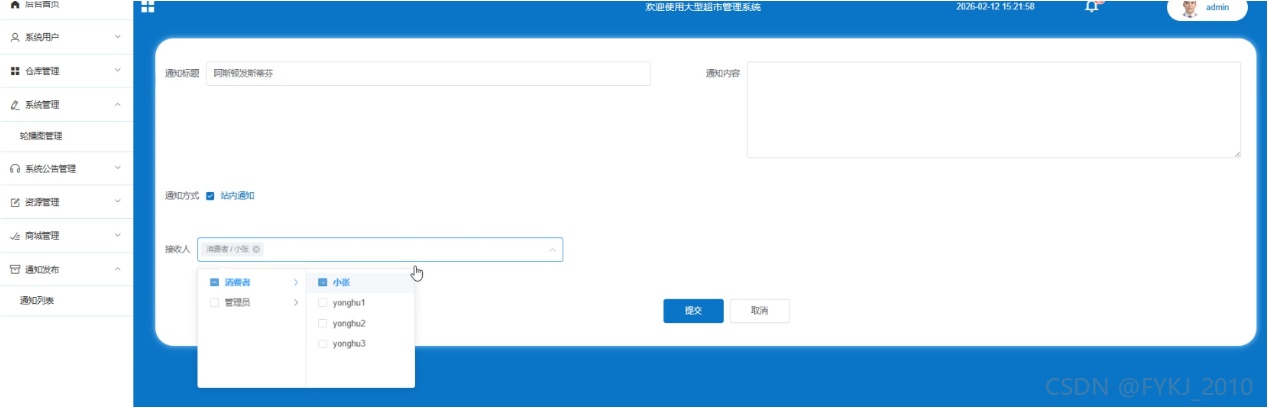1268x408 pixels.
Task: Click the grid icon beside 仓库管理
Action: [14, 71]
